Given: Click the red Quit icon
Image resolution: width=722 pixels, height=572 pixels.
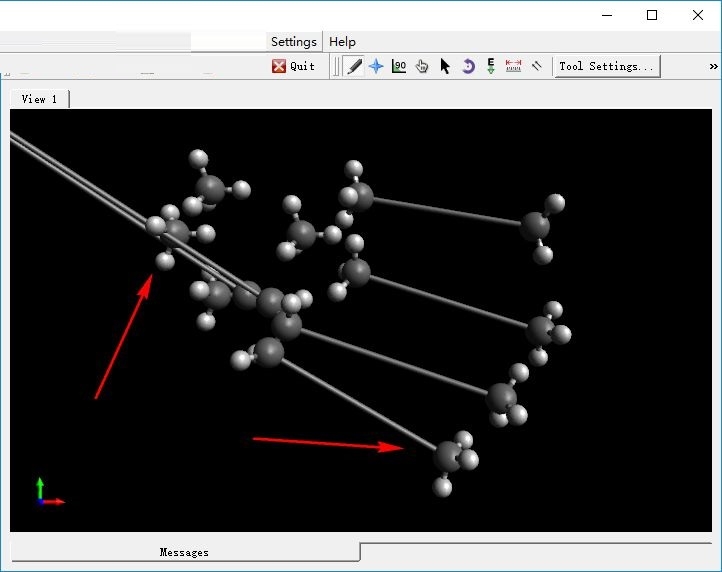Looking at the screenshot, I should [x=279, y=66].
